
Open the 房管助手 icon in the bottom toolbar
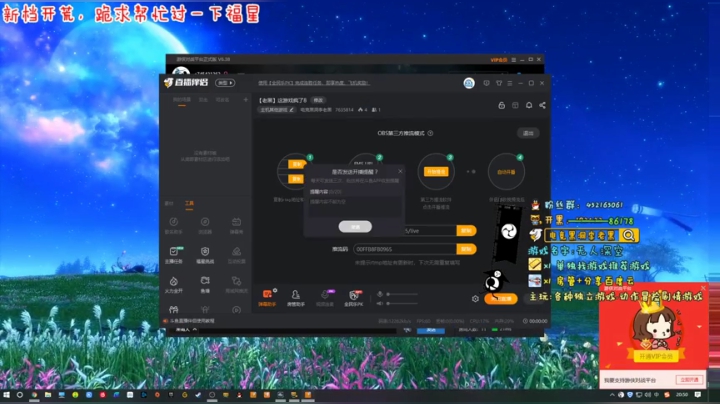(x=296, y=297)
